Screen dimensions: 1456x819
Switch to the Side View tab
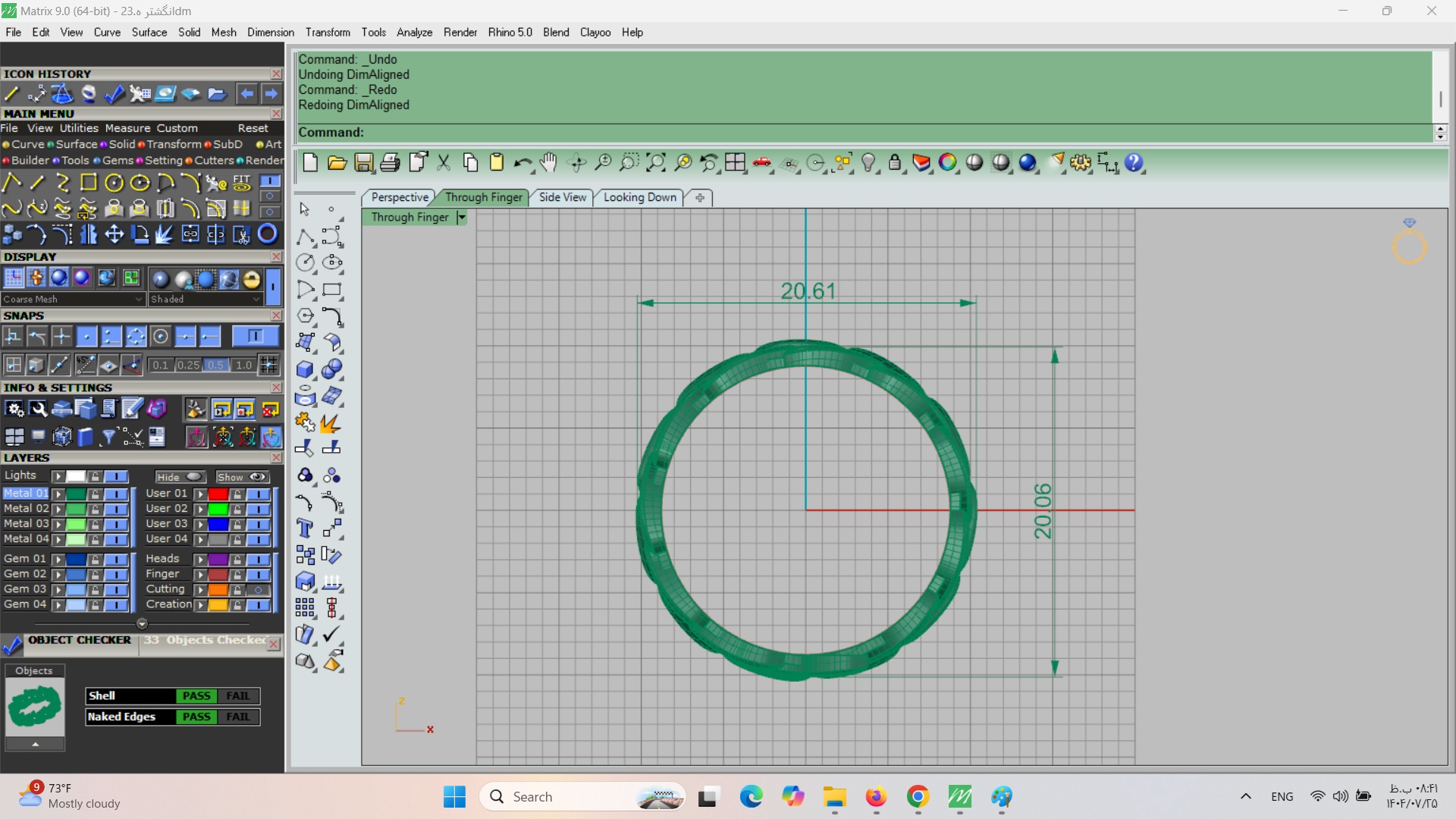point(562,197)
